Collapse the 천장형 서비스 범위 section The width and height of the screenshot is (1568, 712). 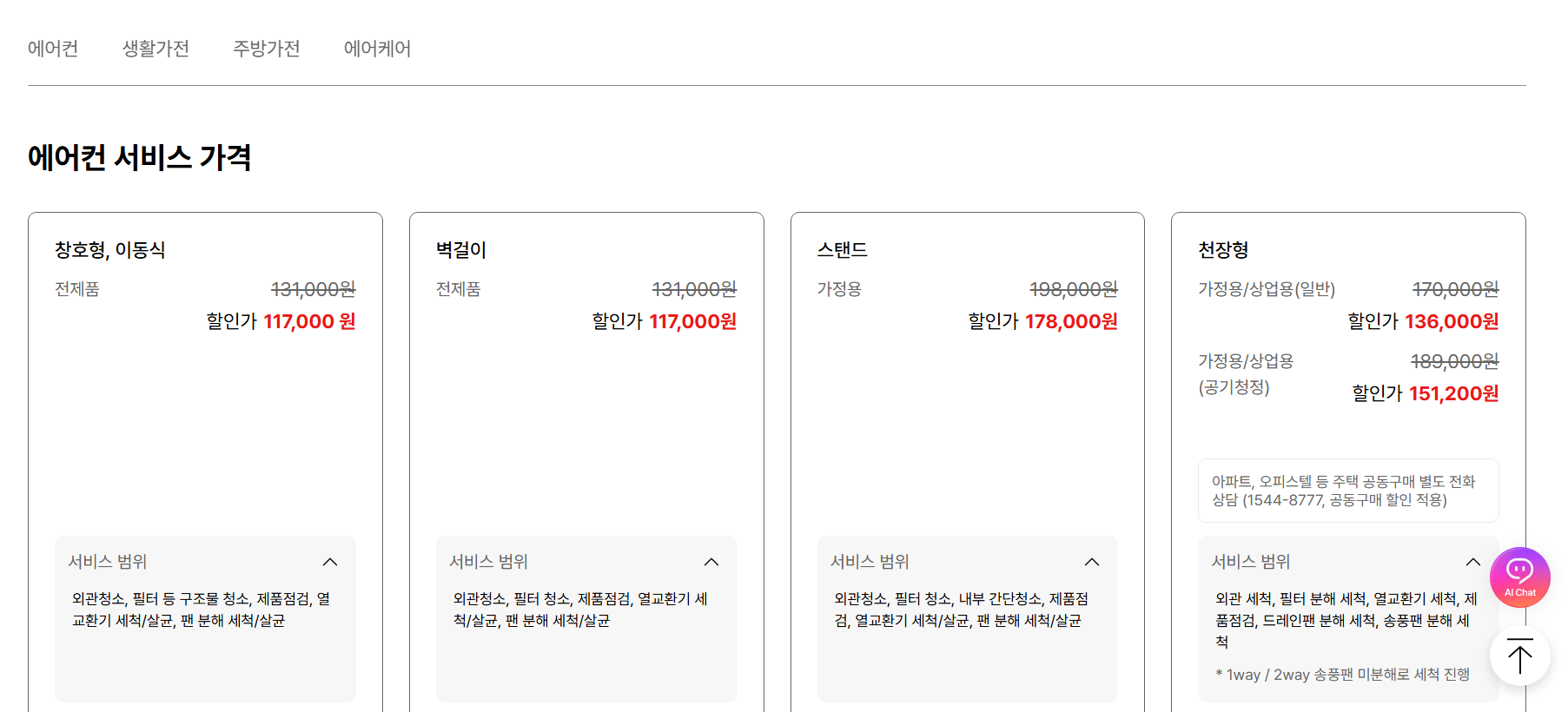click(x=1472, y=561)
